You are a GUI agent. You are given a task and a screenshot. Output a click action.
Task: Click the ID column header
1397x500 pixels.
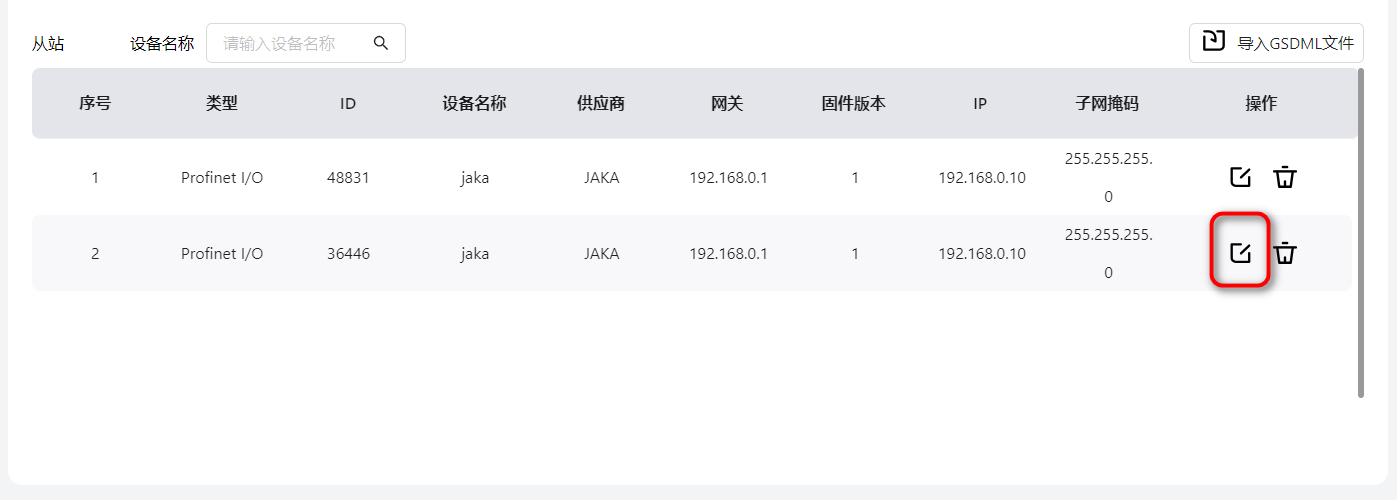pos(348,103)
